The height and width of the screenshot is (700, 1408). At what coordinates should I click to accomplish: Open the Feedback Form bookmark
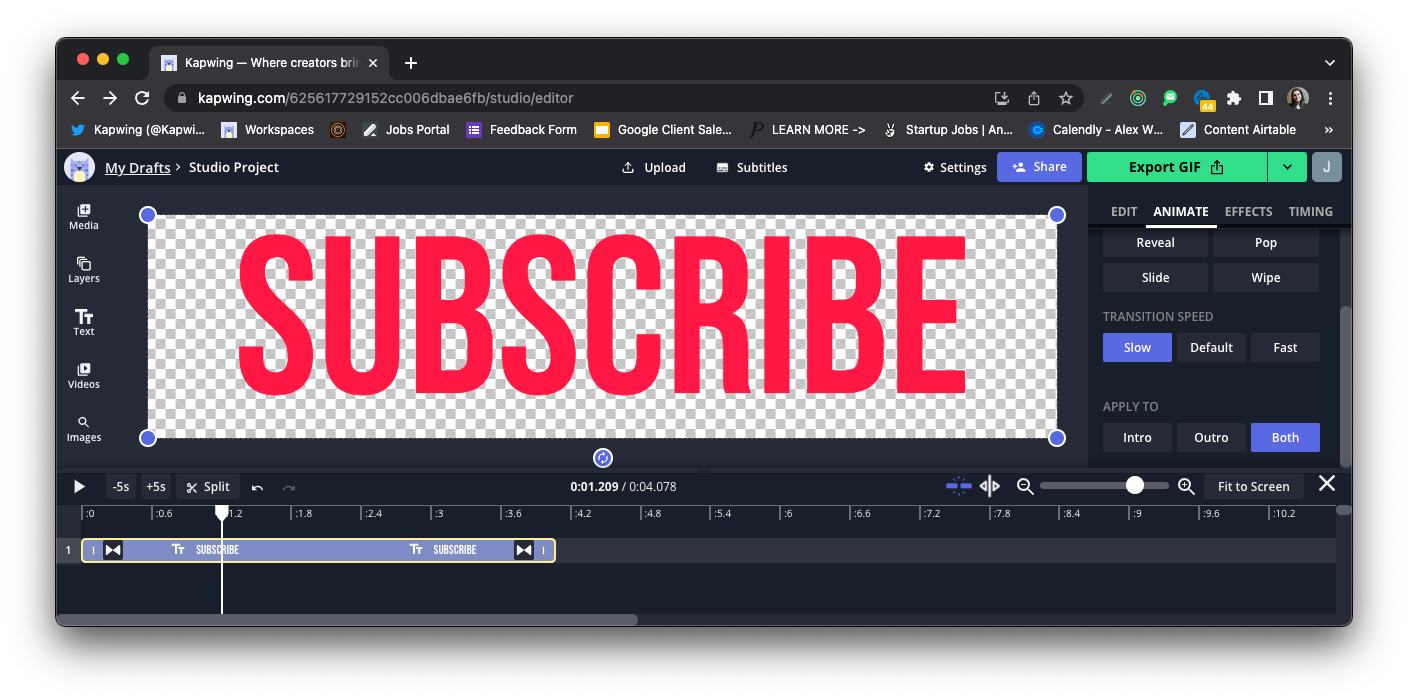(x=522, y=130)
